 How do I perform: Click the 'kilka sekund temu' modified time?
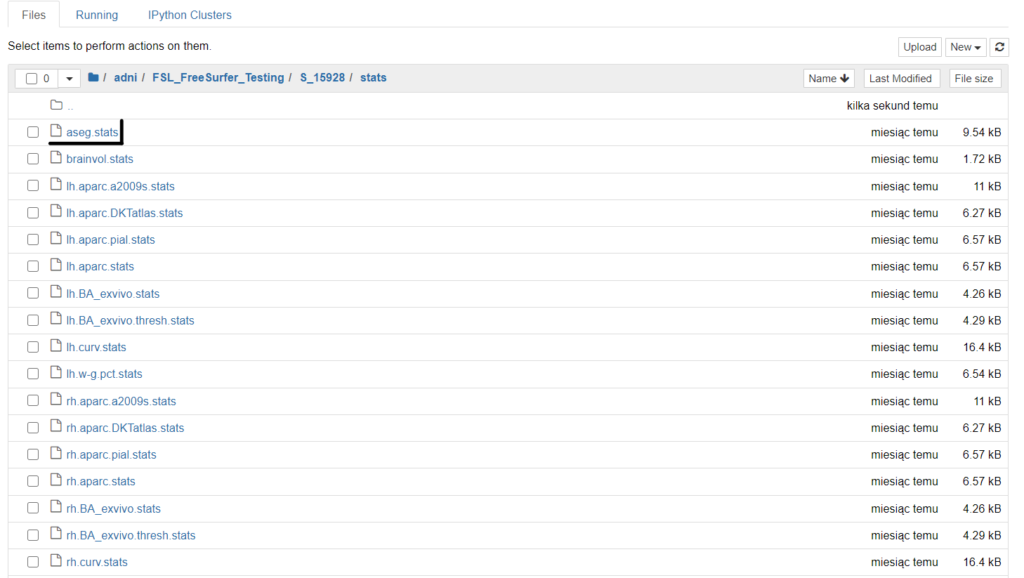click(x=892, y=106)
